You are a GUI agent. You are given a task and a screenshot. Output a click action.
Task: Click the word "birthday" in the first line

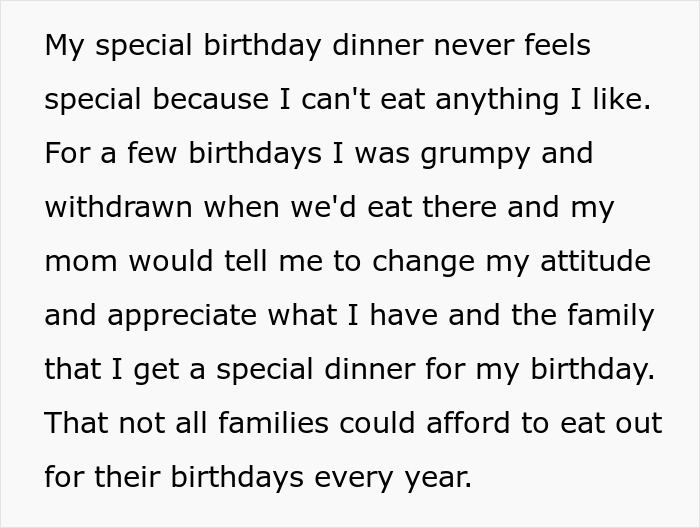pos(262,46)
